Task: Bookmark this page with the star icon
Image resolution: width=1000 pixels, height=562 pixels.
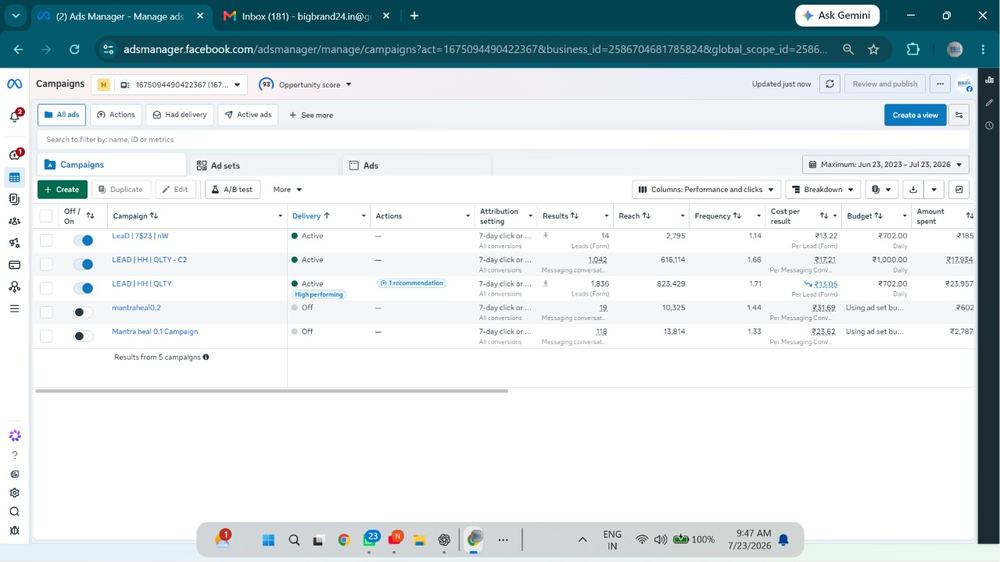Action: coord(873,49)
